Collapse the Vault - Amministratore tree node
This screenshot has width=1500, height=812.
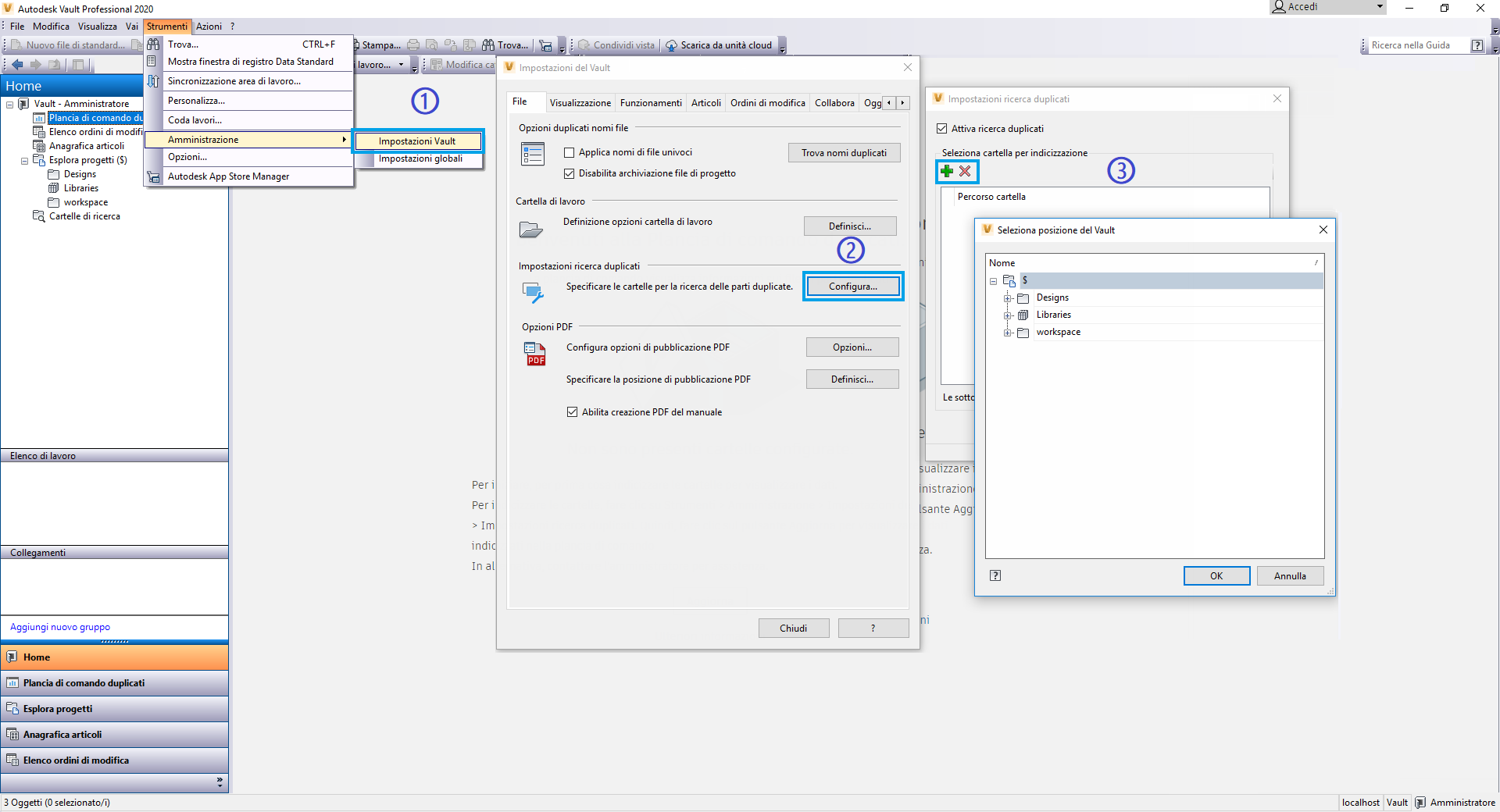pyautogui.click(x=9, y=105)
